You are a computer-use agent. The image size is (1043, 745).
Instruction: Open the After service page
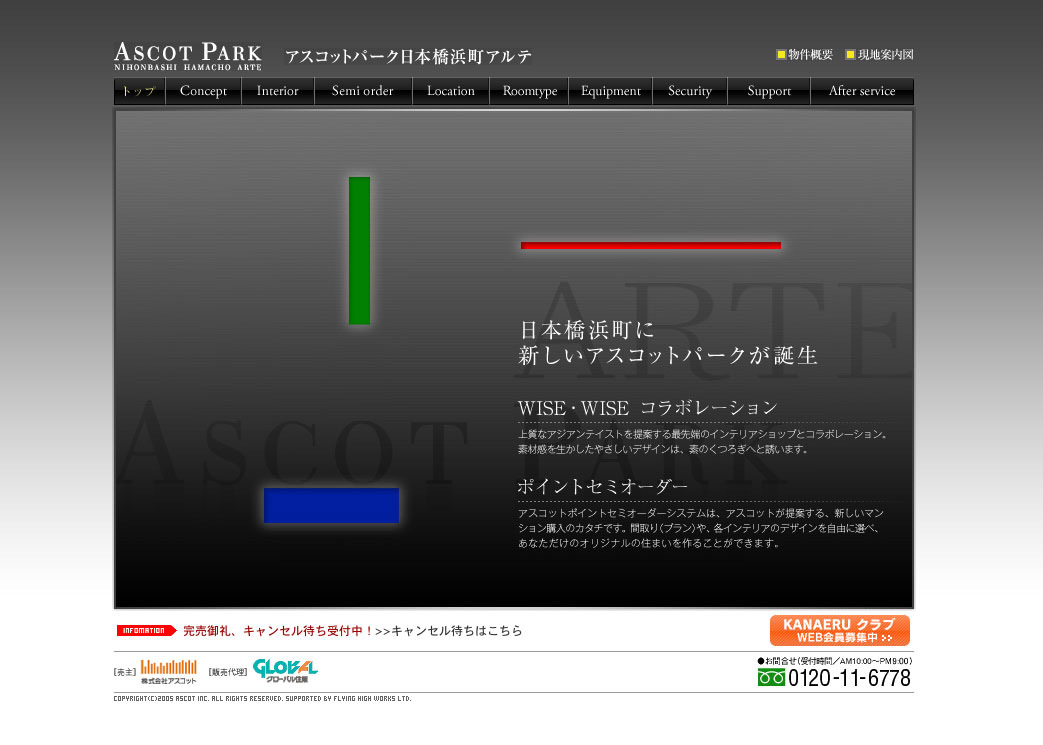point(862,91)
